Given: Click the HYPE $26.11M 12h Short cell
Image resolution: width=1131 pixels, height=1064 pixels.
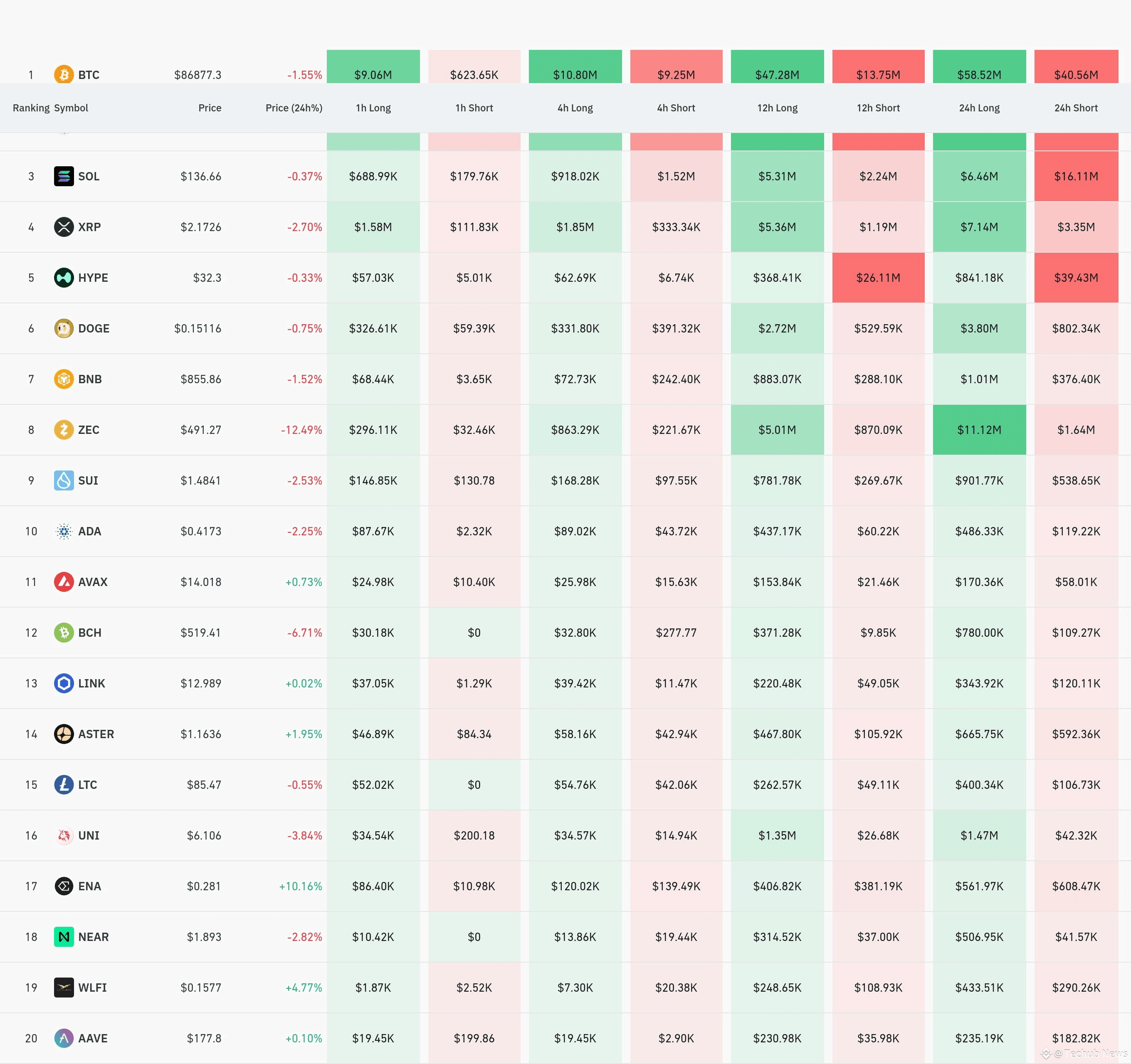Looking at the screenshot, I should pos(878,278).
